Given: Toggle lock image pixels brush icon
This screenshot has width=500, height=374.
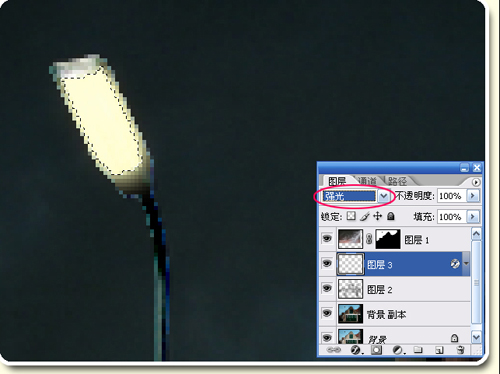Looking at the screenshot, I should (x=365, y=216).
